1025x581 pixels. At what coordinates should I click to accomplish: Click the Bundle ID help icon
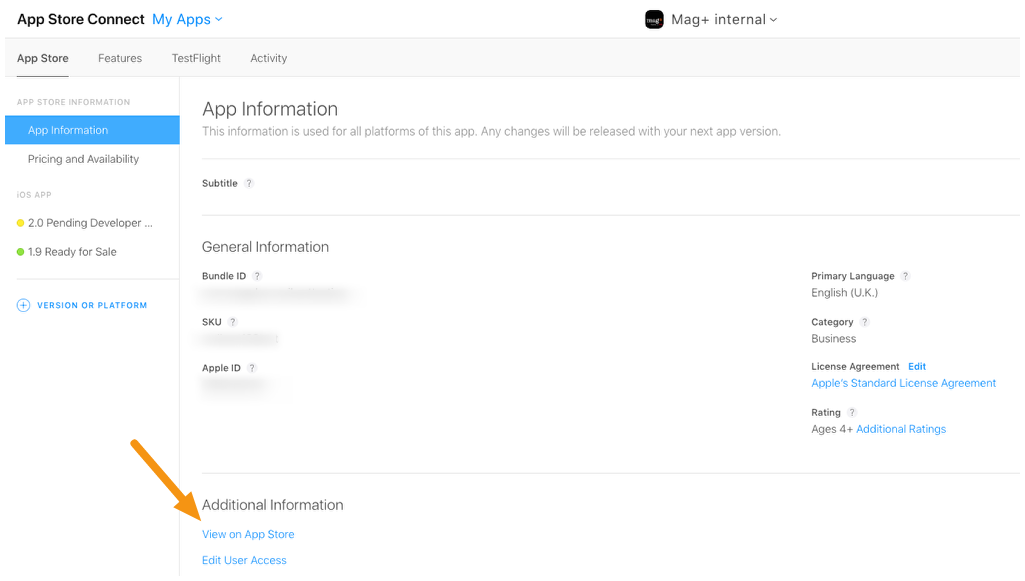point(257,276)
